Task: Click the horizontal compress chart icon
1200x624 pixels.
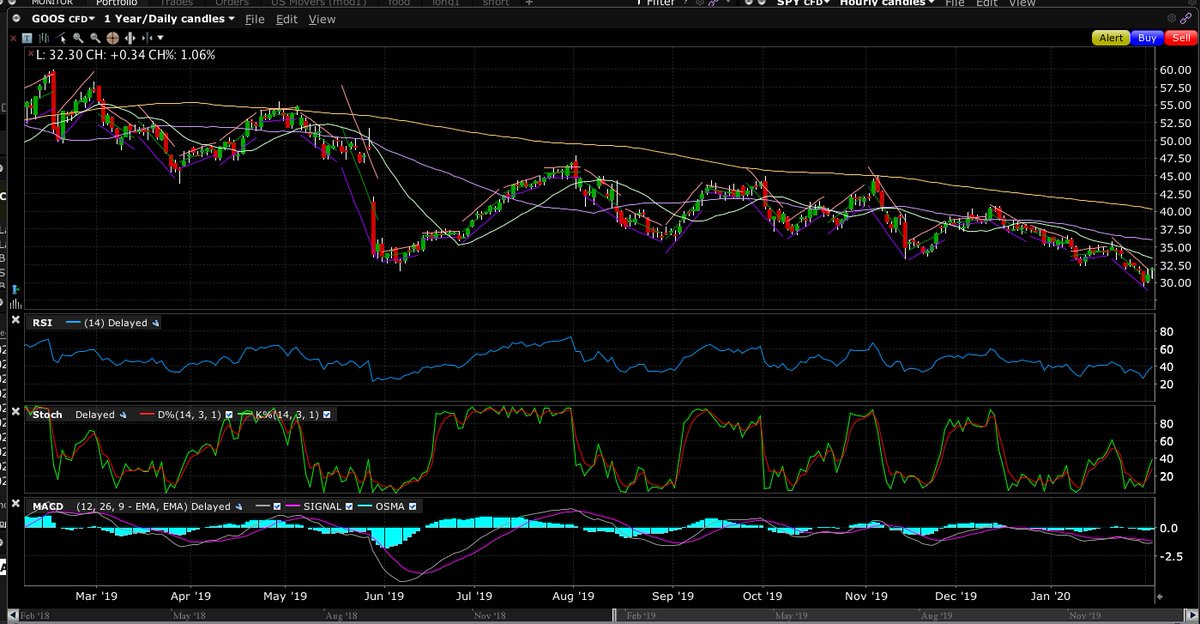Action: [x=147, y=38]
